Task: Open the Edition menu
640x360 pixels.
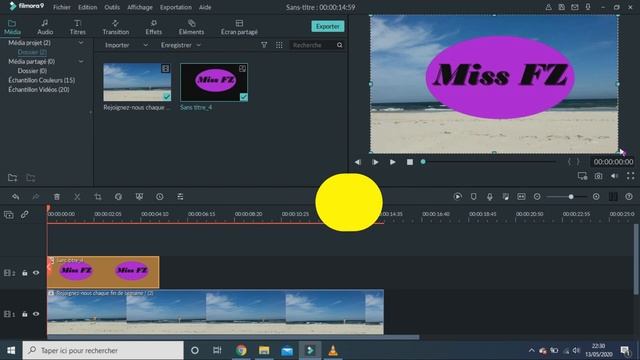Action: [x=88, y=7]
